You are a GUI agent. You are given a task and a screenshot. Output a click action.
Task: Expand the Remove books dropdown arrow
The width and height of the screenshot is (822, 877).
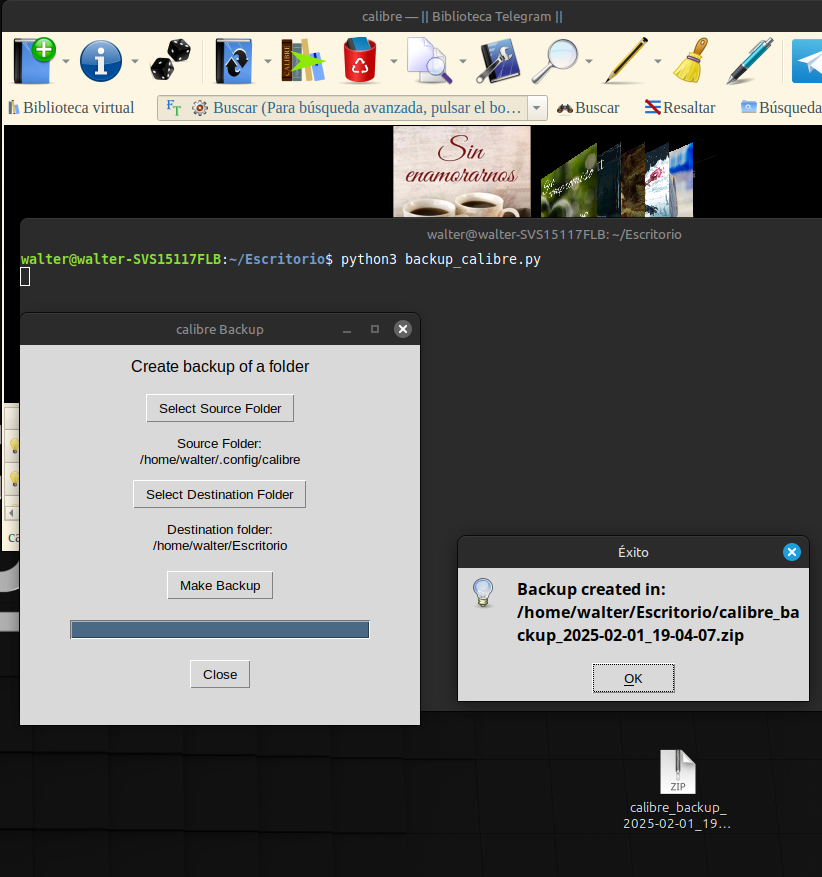click(x=394, y=60)
